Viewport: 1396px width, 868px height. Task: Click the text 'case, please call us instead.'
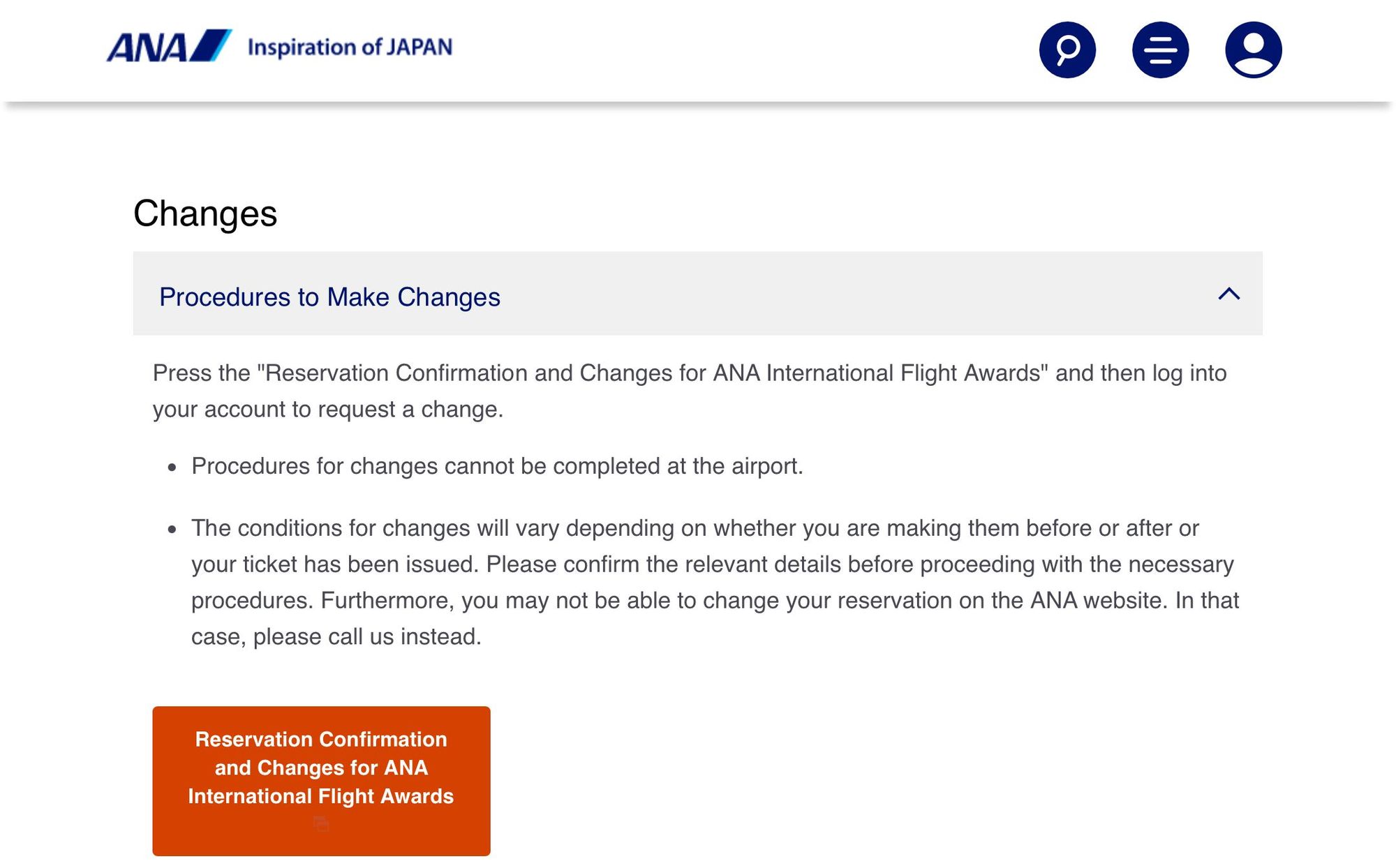point(336,636)
